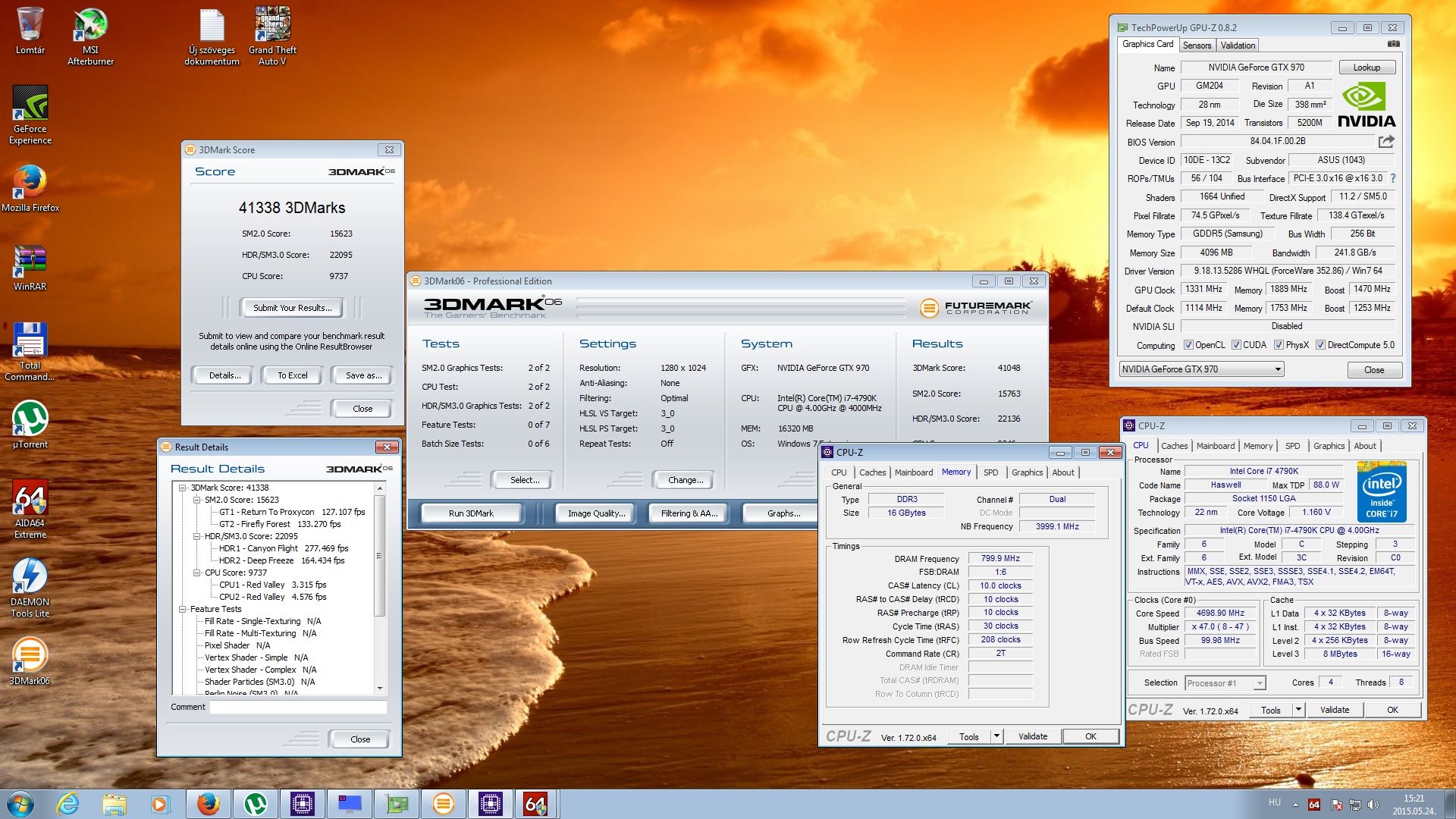1456x819 pixels.
Task: Select the Total Commander desktop shortcut
Action: 30,351
